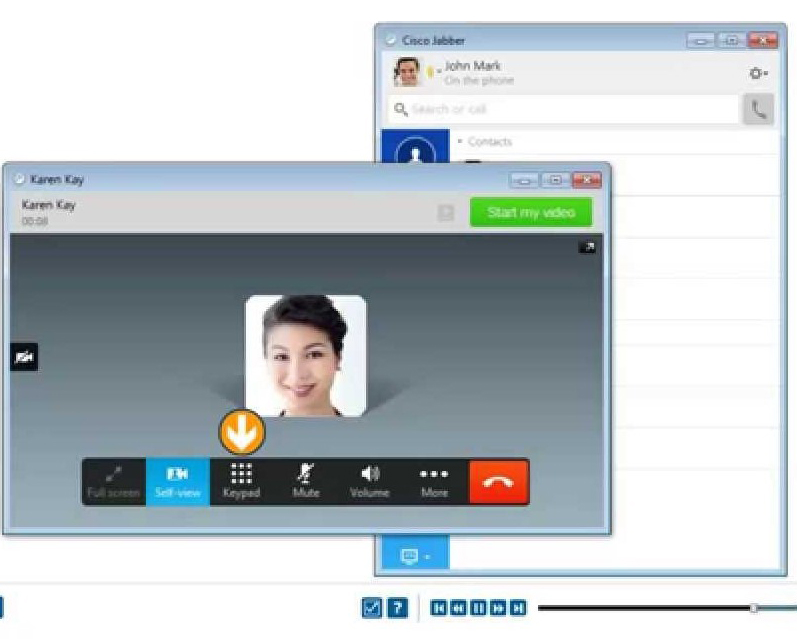Close the Karen Kay call window
The image size is (797, 639).
pyautogui.click(x=587, y=180)
